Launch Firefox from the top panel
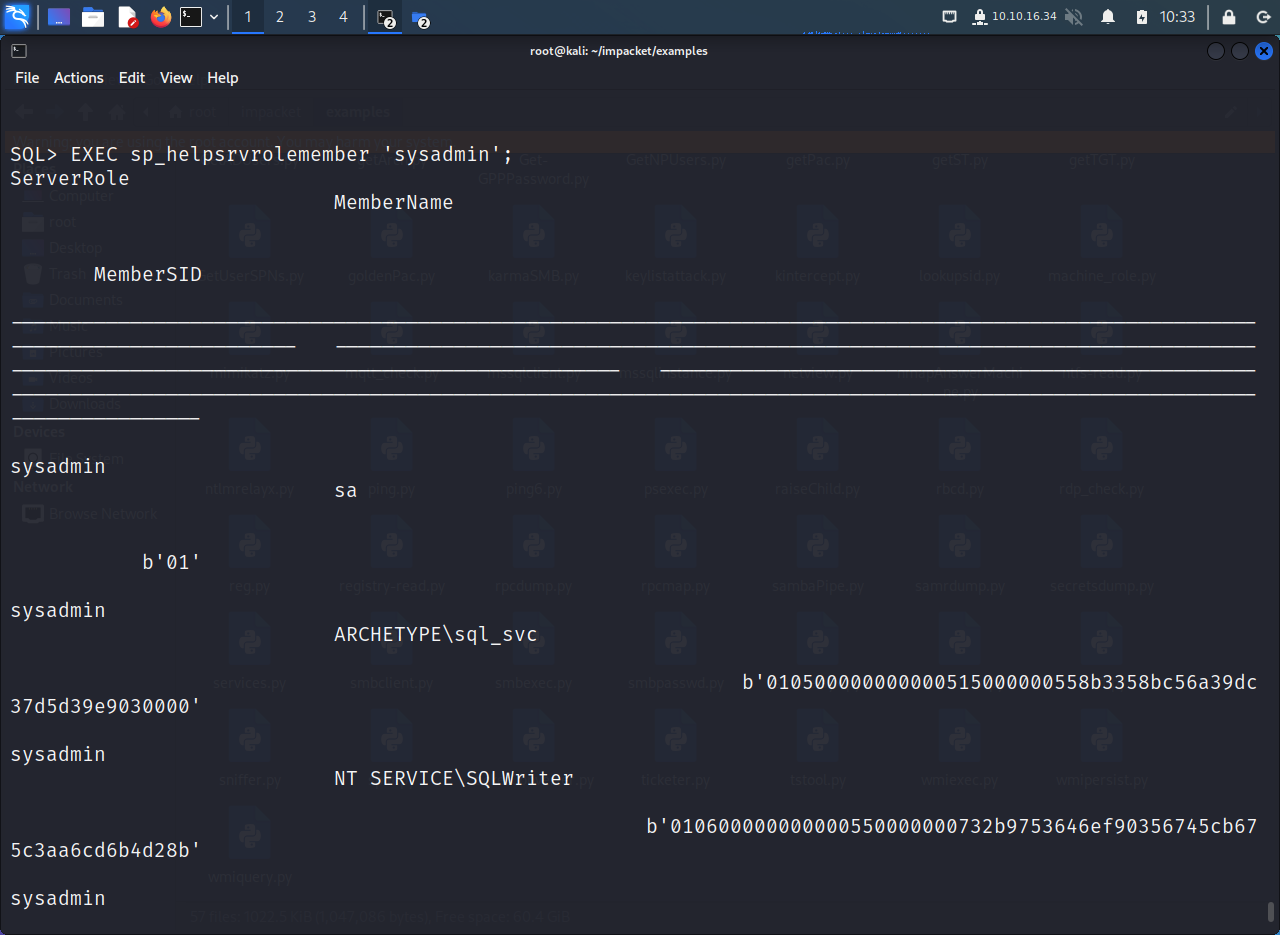The image size is (1280, 935). pos(161,17)
